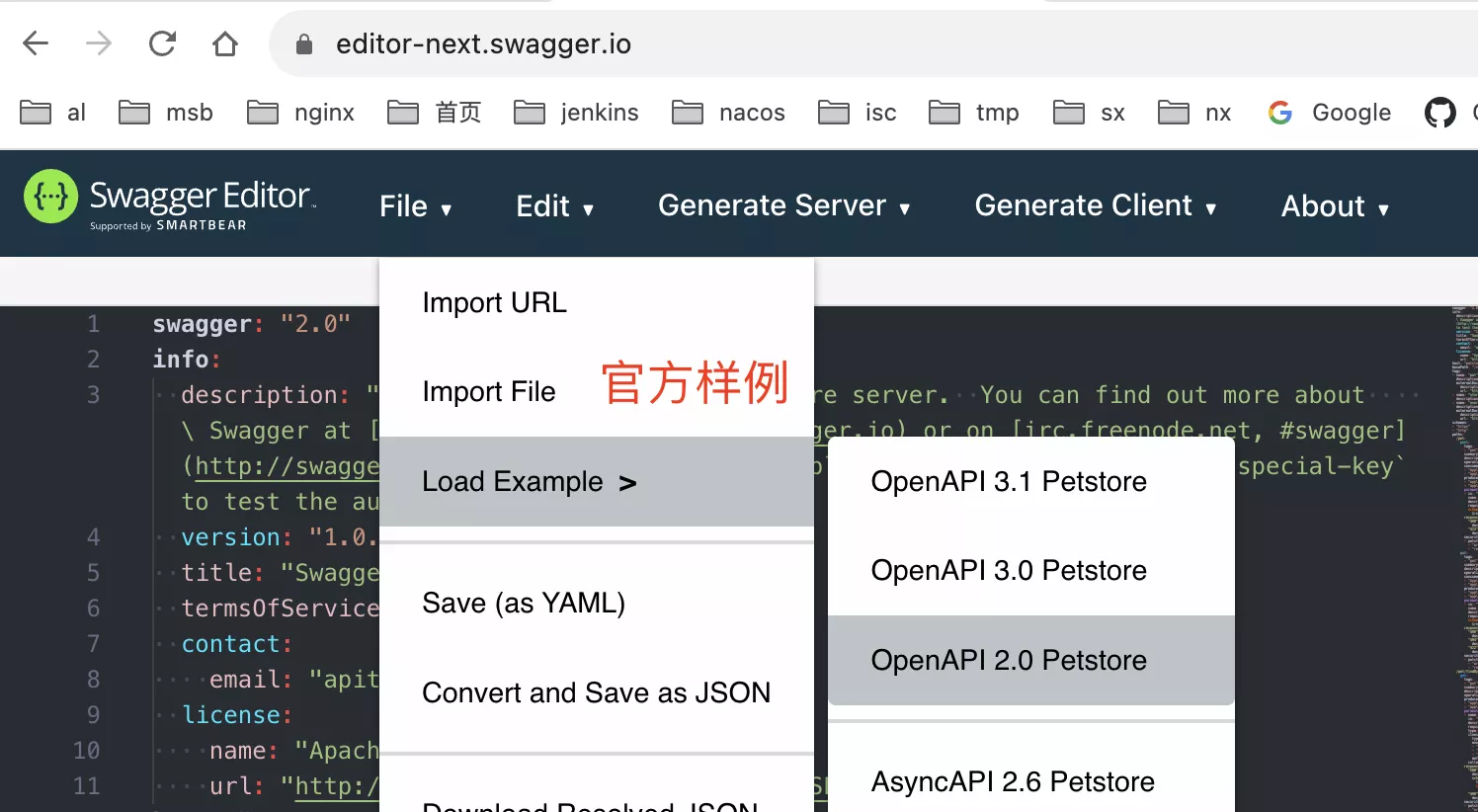Open the 'sx' bookmark folder

tap(1090, 113)
